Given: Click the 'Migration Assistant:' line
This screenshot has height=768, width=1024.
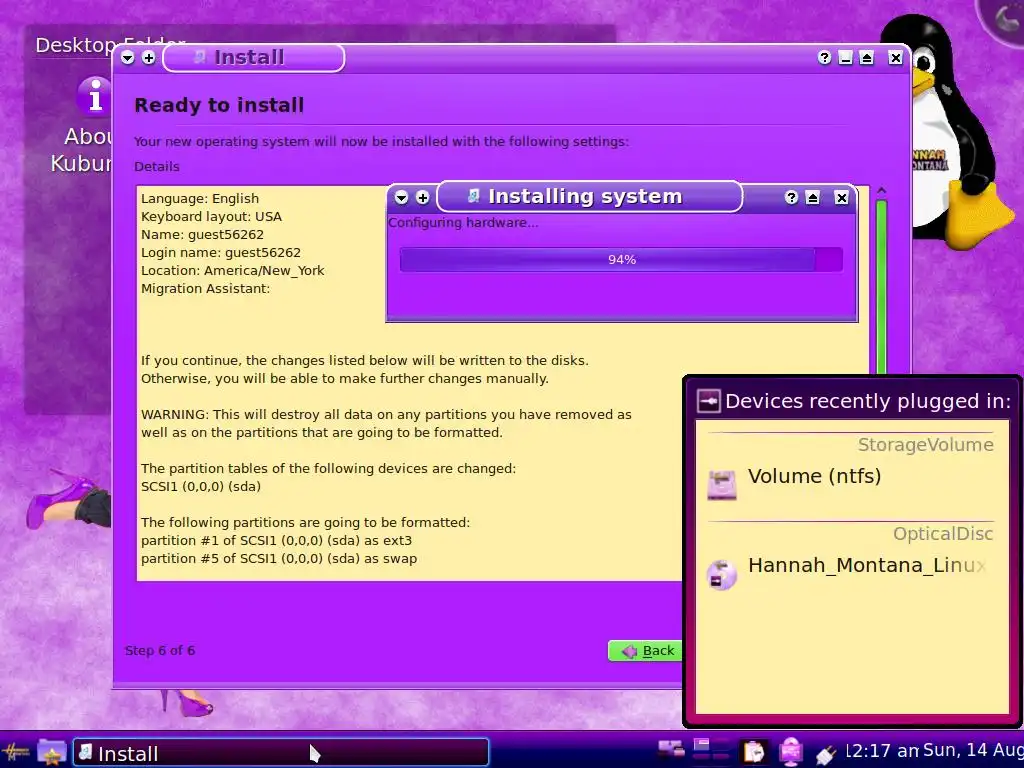Looking at the screenshot, I should coord(205,289).
